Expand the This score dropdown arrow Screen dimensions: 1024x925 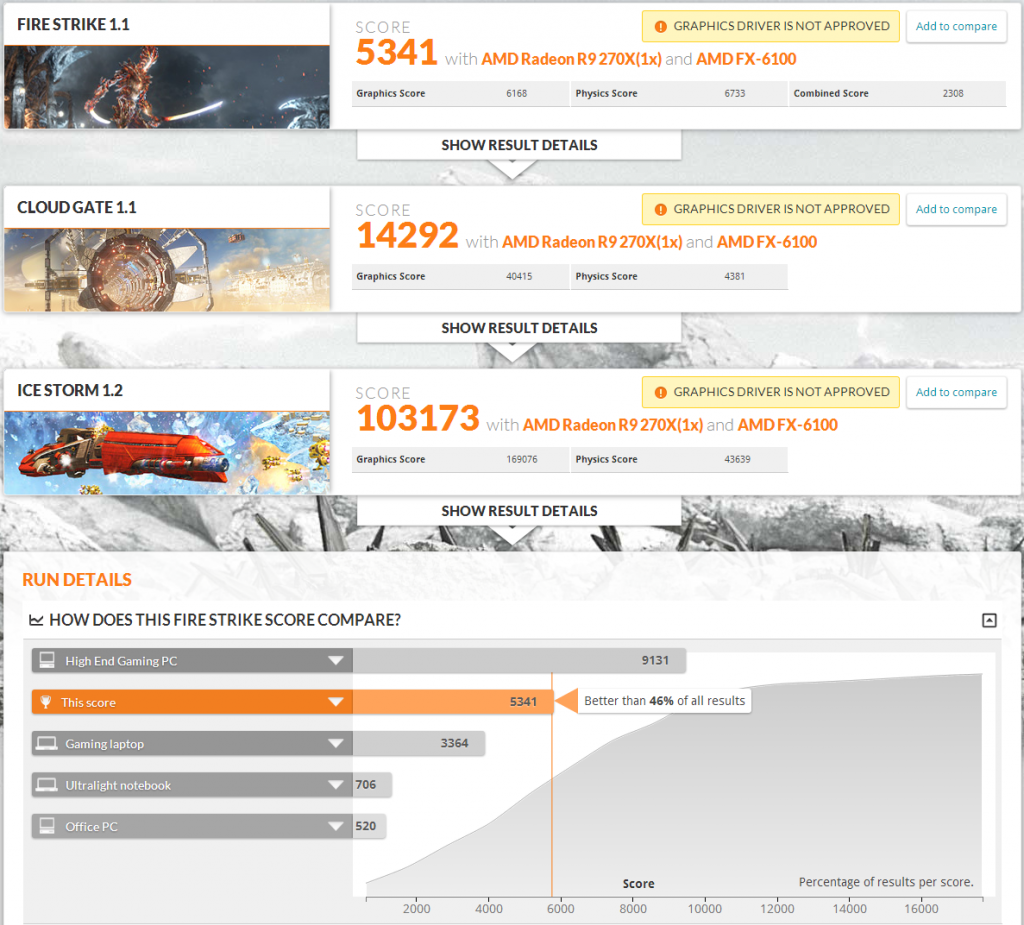tap(336, 702)
